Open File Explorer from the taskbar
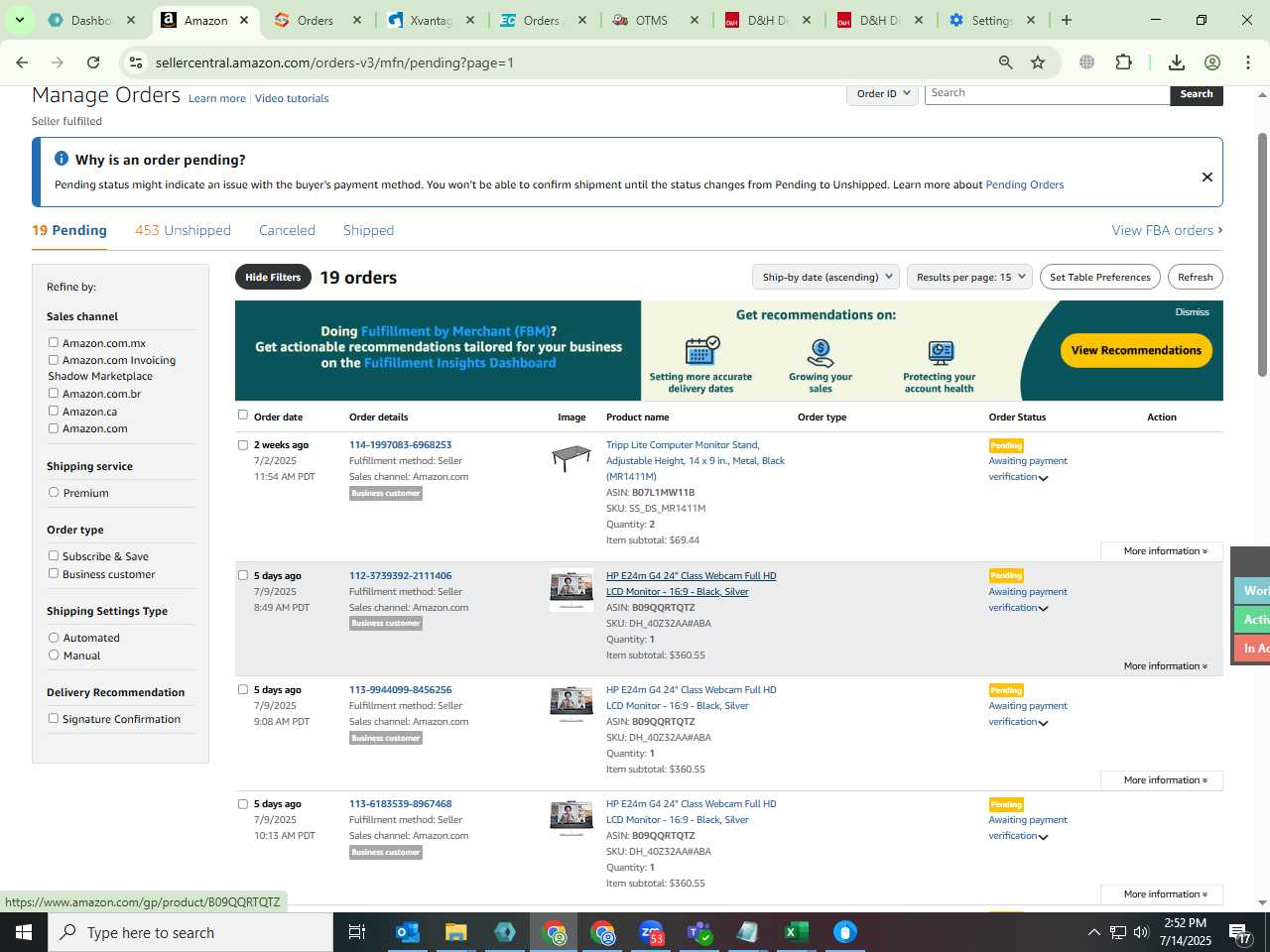The image size is (1270, 952). coord(455,932)
